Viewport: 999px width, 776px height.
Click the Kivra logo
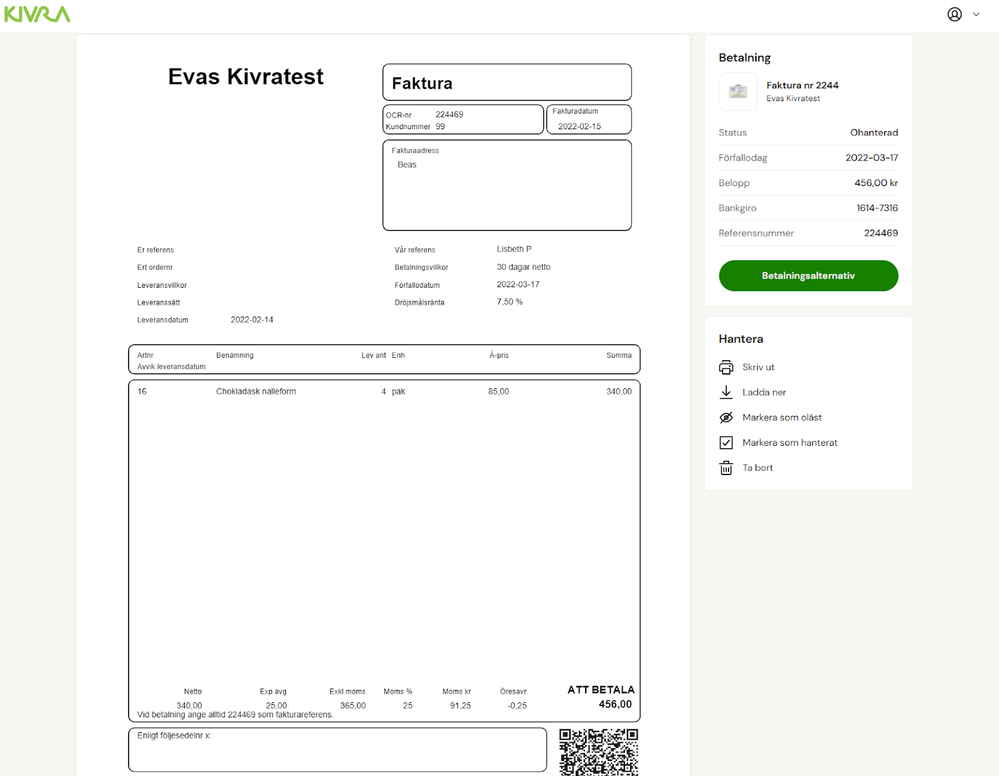[x=37, y=14]
